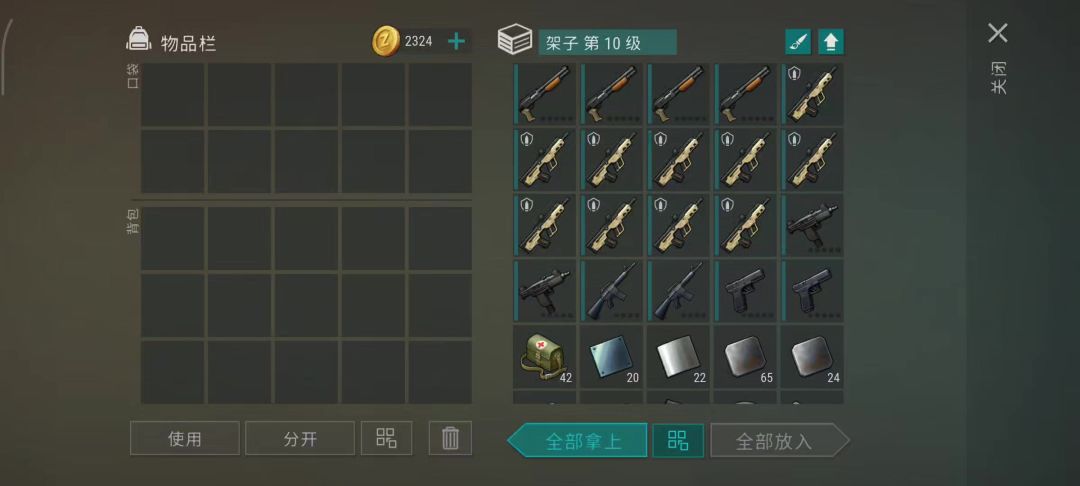Select the Uzi submachine gun in third row
Screen dimensions: 1080x486
811,225
